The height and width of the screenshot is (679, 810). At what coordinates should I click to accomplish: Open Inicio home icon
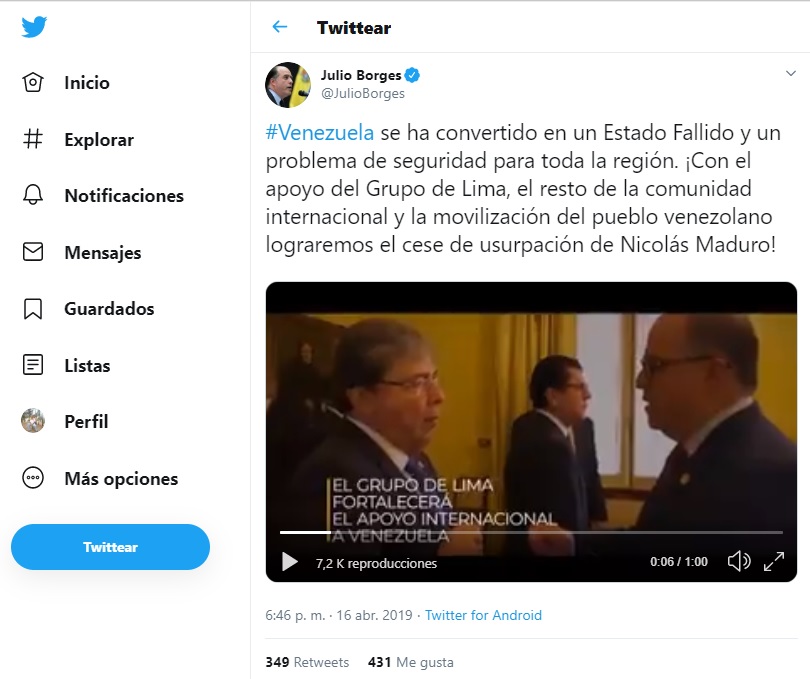click(33, 83)
